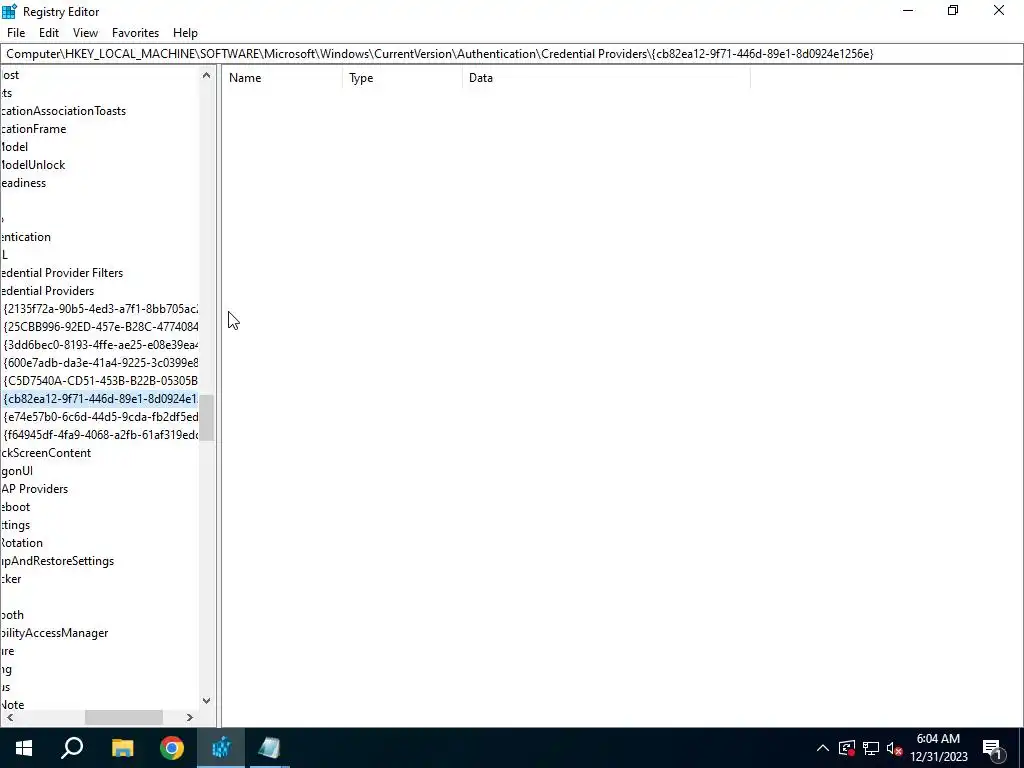
Task: Open the notification center icon
Action: coord(993,748)
